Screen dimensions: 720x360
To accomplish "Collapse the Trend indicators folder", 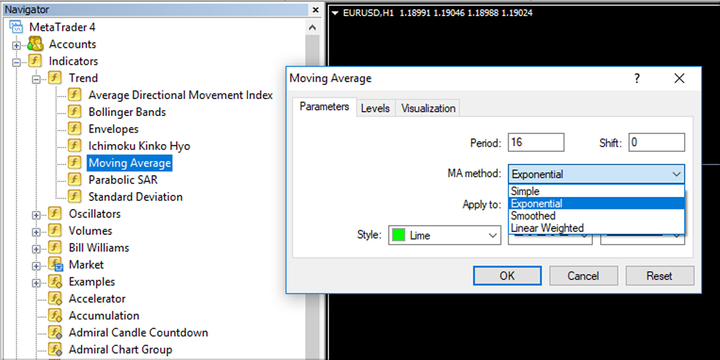I will click(36, 79).
